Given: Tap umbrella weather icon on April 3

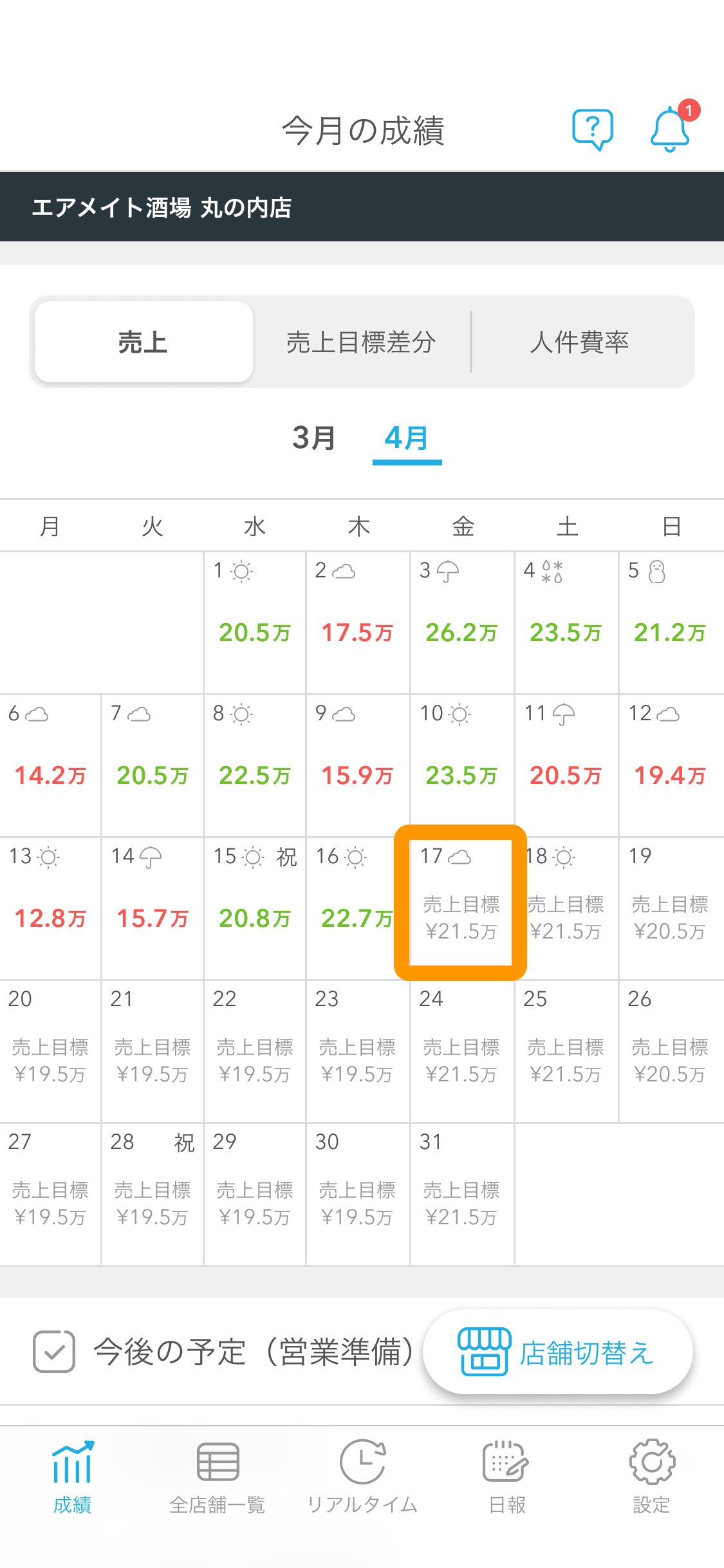Looking at the screenshot, I should pos(448,572).
